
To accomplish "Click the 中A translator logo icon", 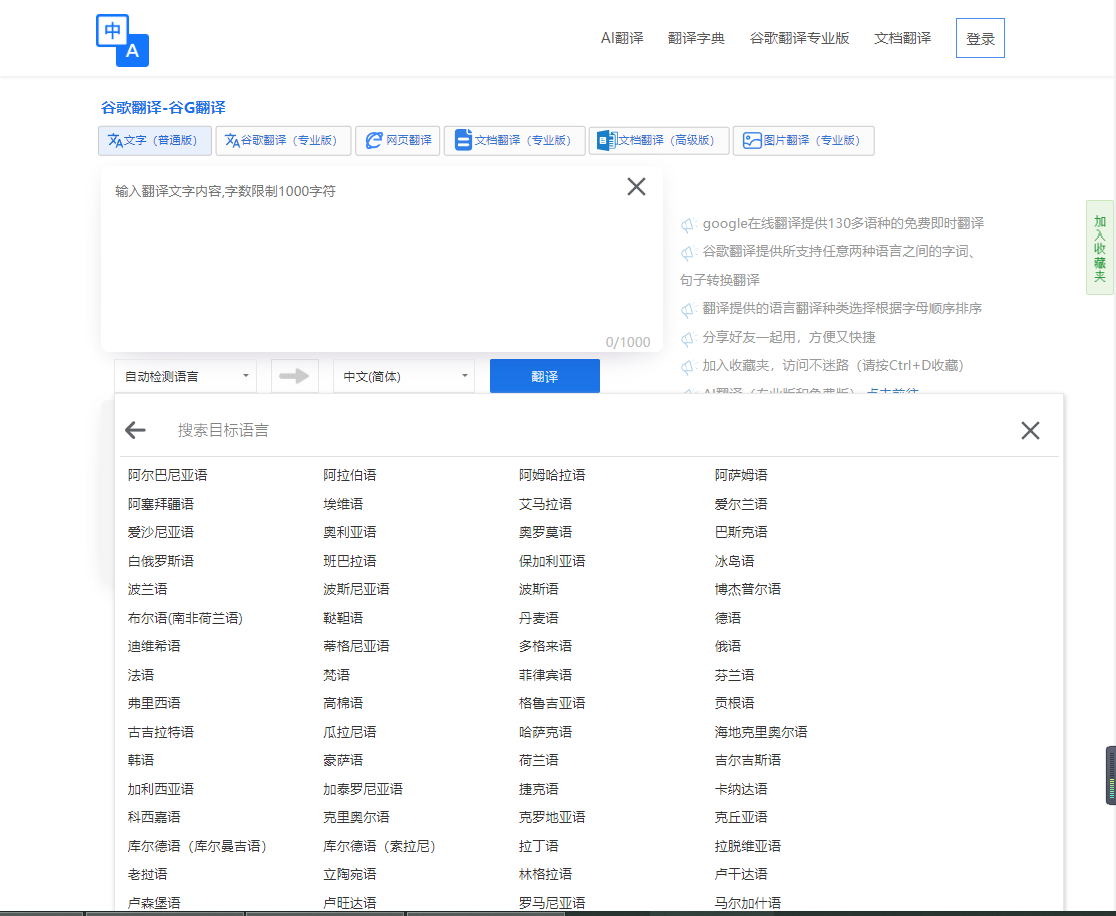I will point(122,41).
